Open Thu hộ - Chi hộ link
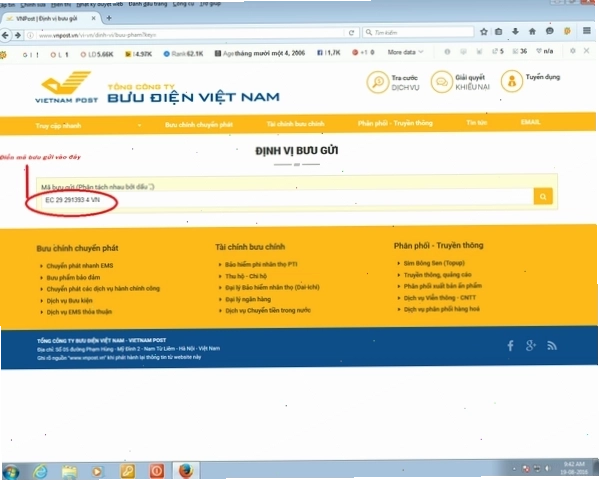The image size is (599, 481). [x=246, y=276]
